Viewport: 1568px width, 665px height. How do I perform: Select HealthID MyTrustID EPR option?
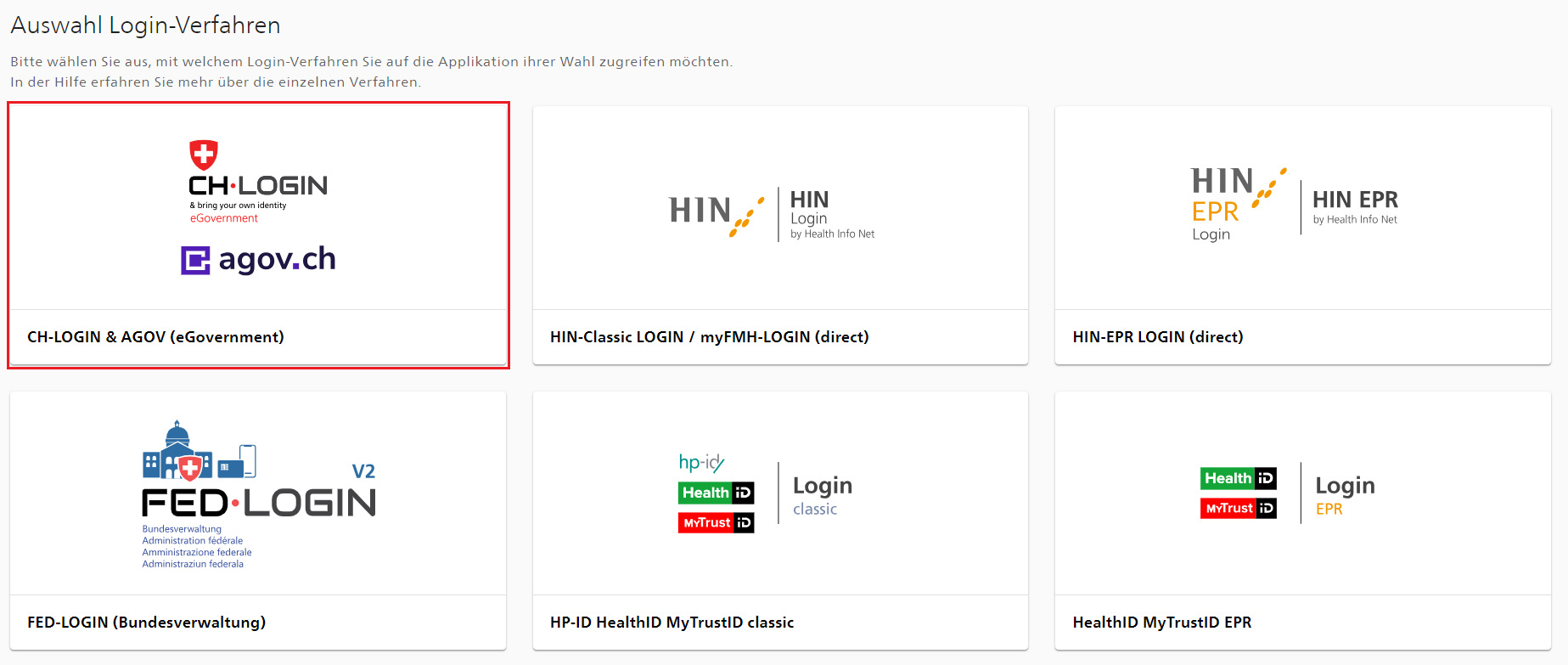(1162, 623)
